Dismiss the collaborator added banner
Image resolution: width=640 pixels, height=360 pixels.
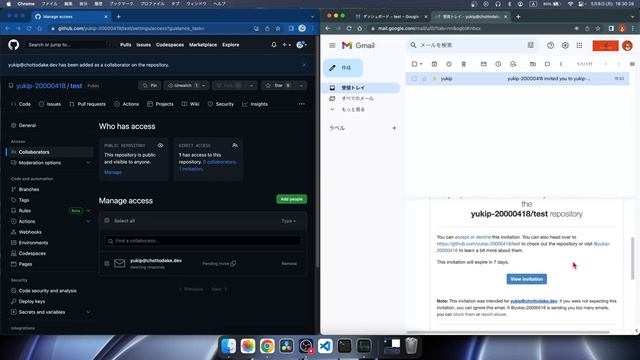coord(304,65)
